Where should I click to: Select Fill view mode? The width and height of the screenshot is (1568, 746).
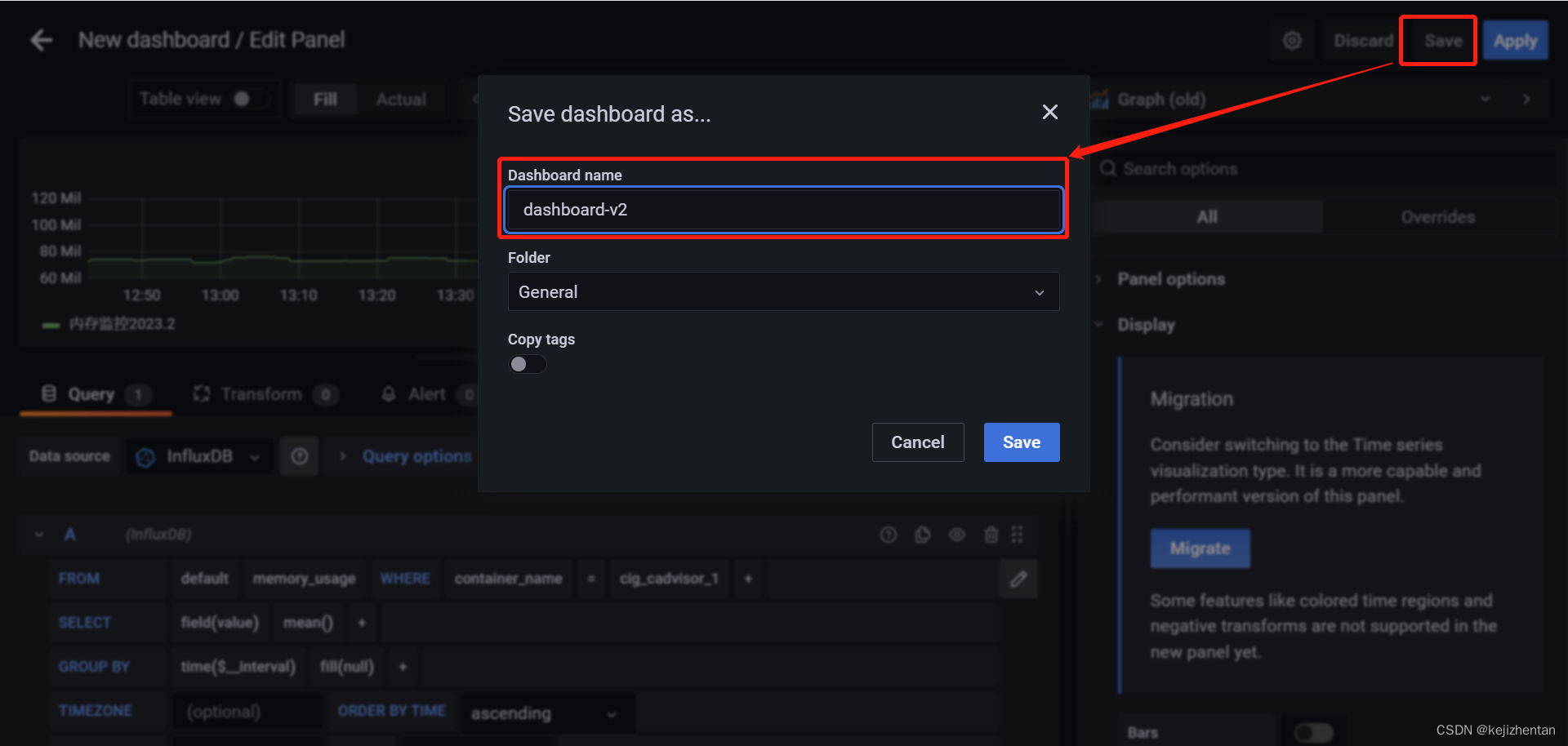click(x=325, y=100)
